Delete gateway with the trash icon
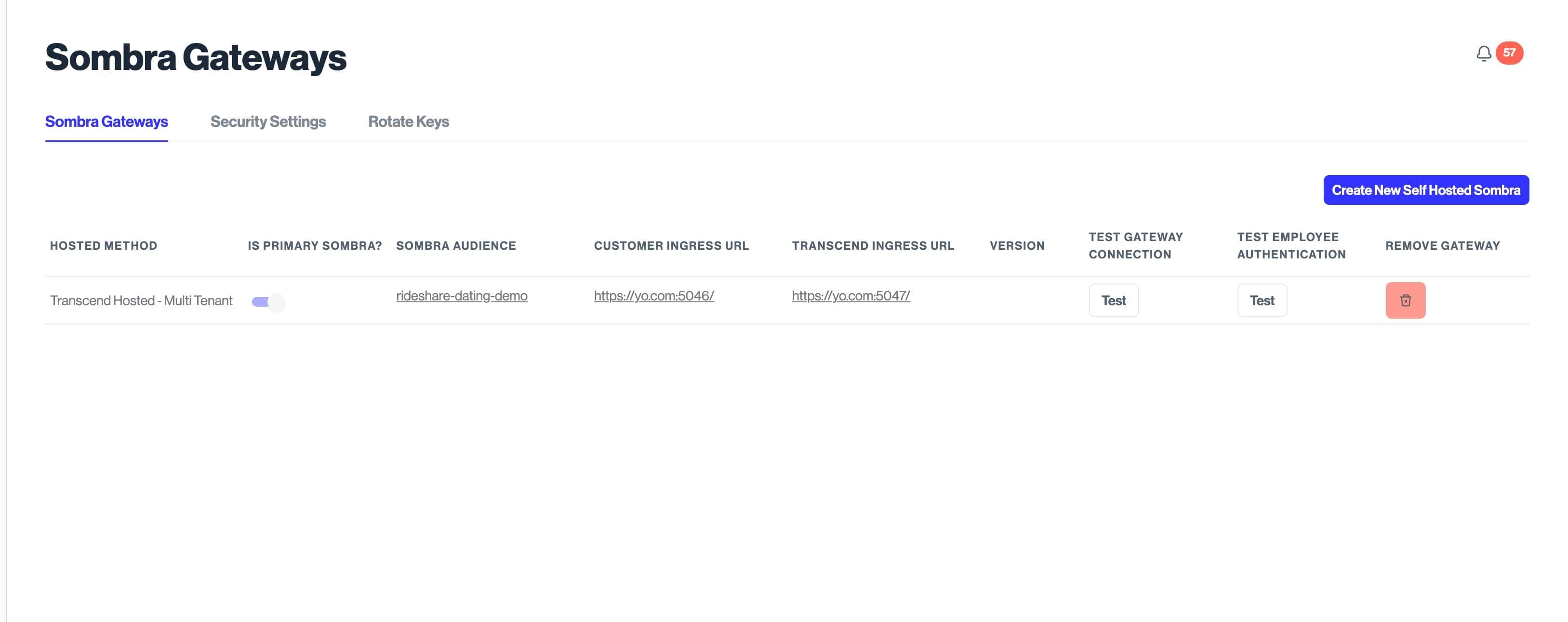This screenshot has height=622, width=1568. click(x=1405, y=300)
